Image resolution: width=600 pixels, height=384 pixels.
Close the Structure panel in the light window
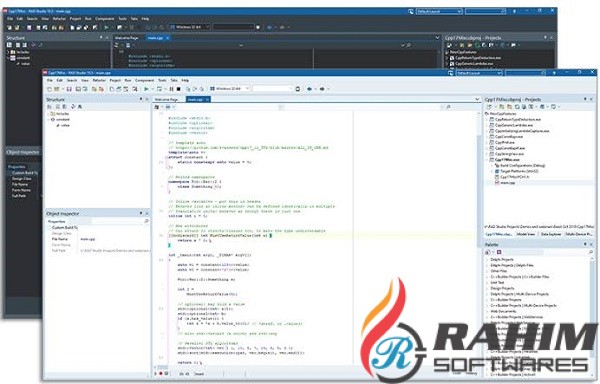pos(147,99)
